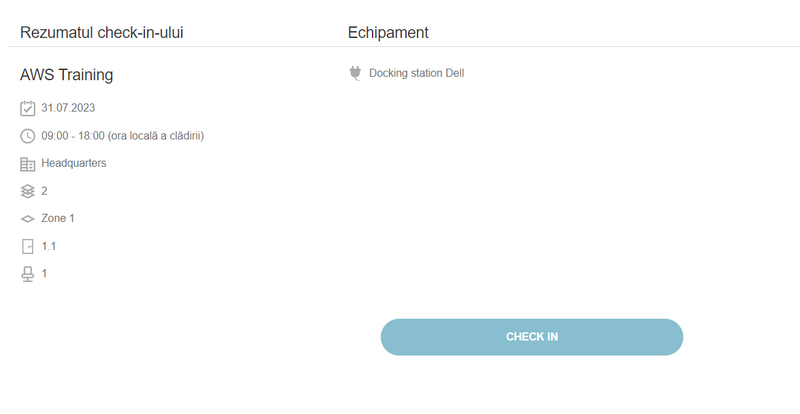Click the Rezumatul check-in-ului heading

coord(101,33)
